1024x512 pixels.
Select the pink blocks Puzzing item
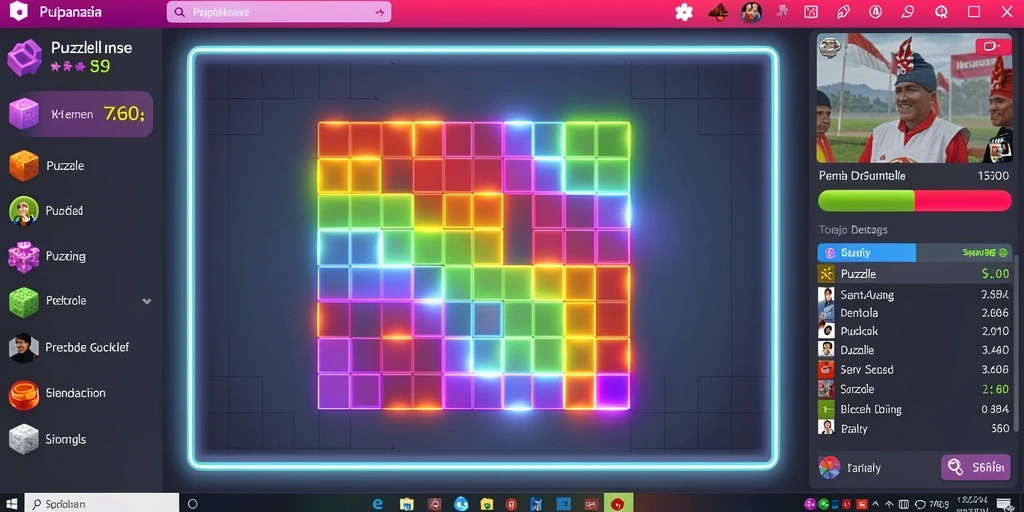(x=24, y=256)
